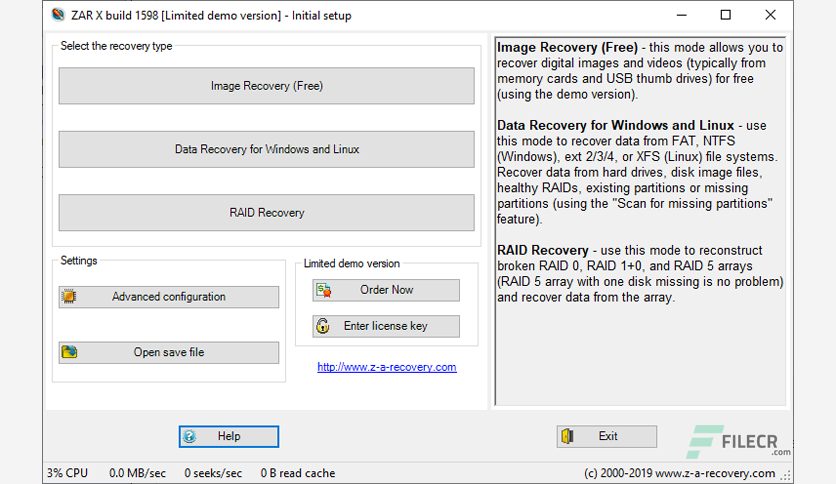Click the chip icon on Advanced configuration

(x=69, y=296)
